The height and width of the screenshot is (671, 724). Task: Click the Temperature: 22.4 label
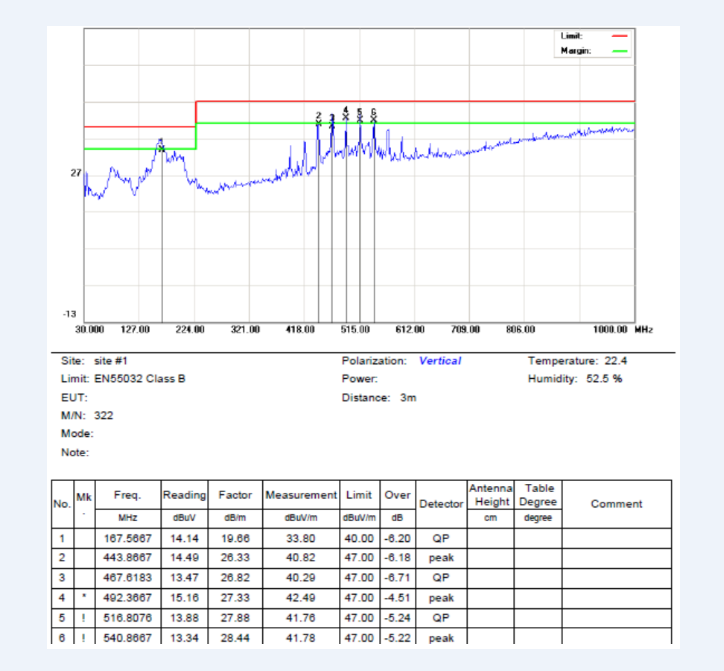584,361
